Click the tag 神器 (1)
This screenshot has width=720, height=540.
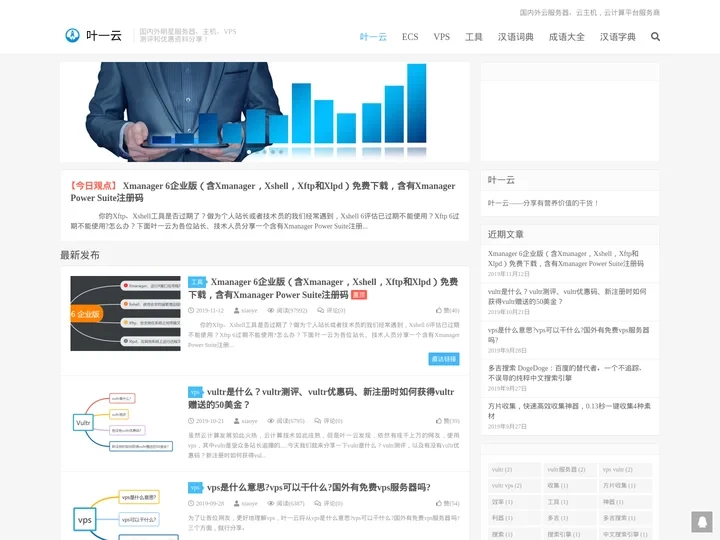(x=625, y=502)
